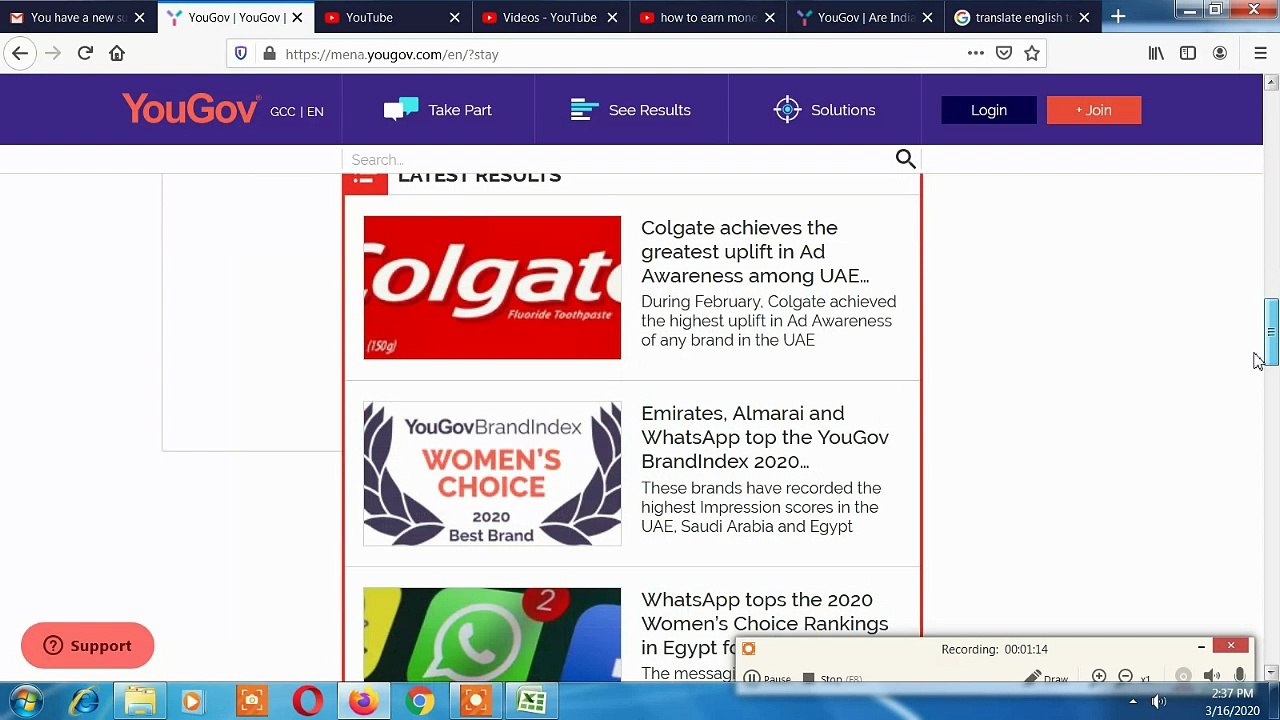The image size is (1280, 720).
Task: Click the taskbar clock showing 2:37 PM
Action: click(1232, 693)
